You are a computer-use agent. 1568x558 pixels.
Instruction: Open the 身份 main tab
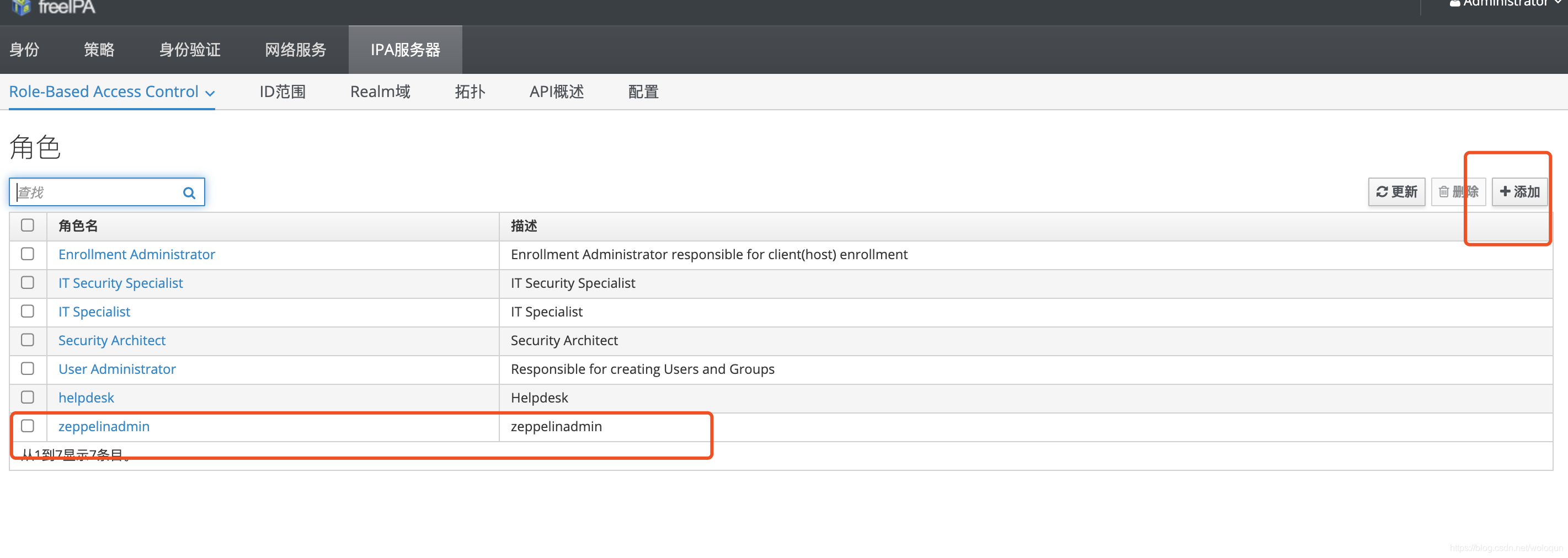pos(24,50)
